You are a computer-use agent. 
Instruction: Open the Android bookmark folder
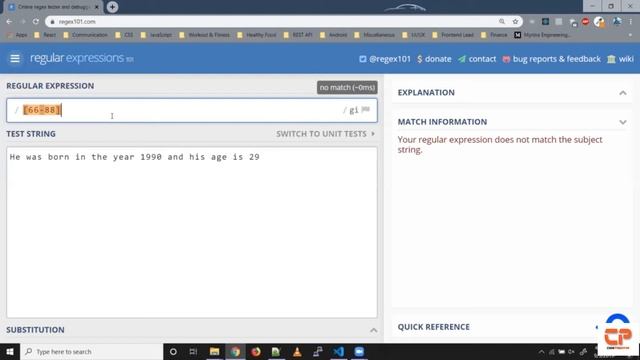click(333, 35)
